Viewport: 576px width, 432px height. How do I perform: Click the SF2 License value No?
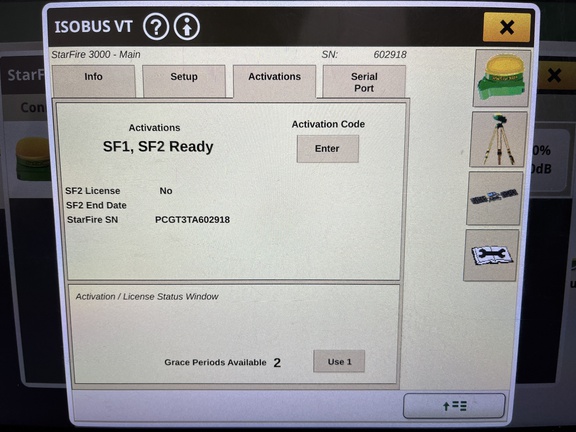[166, 191]
